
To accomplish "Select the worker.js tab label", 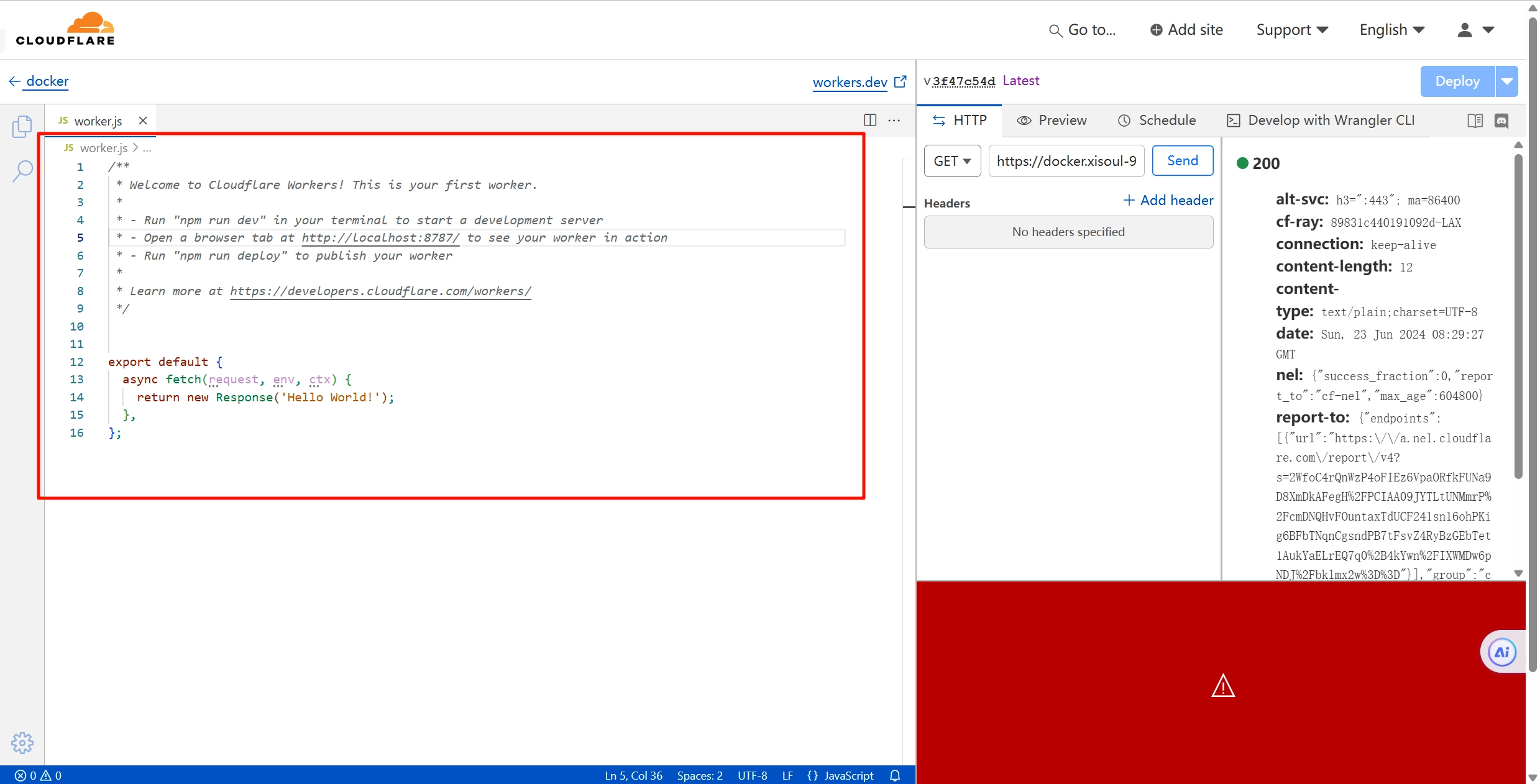I will coord(98,121).
